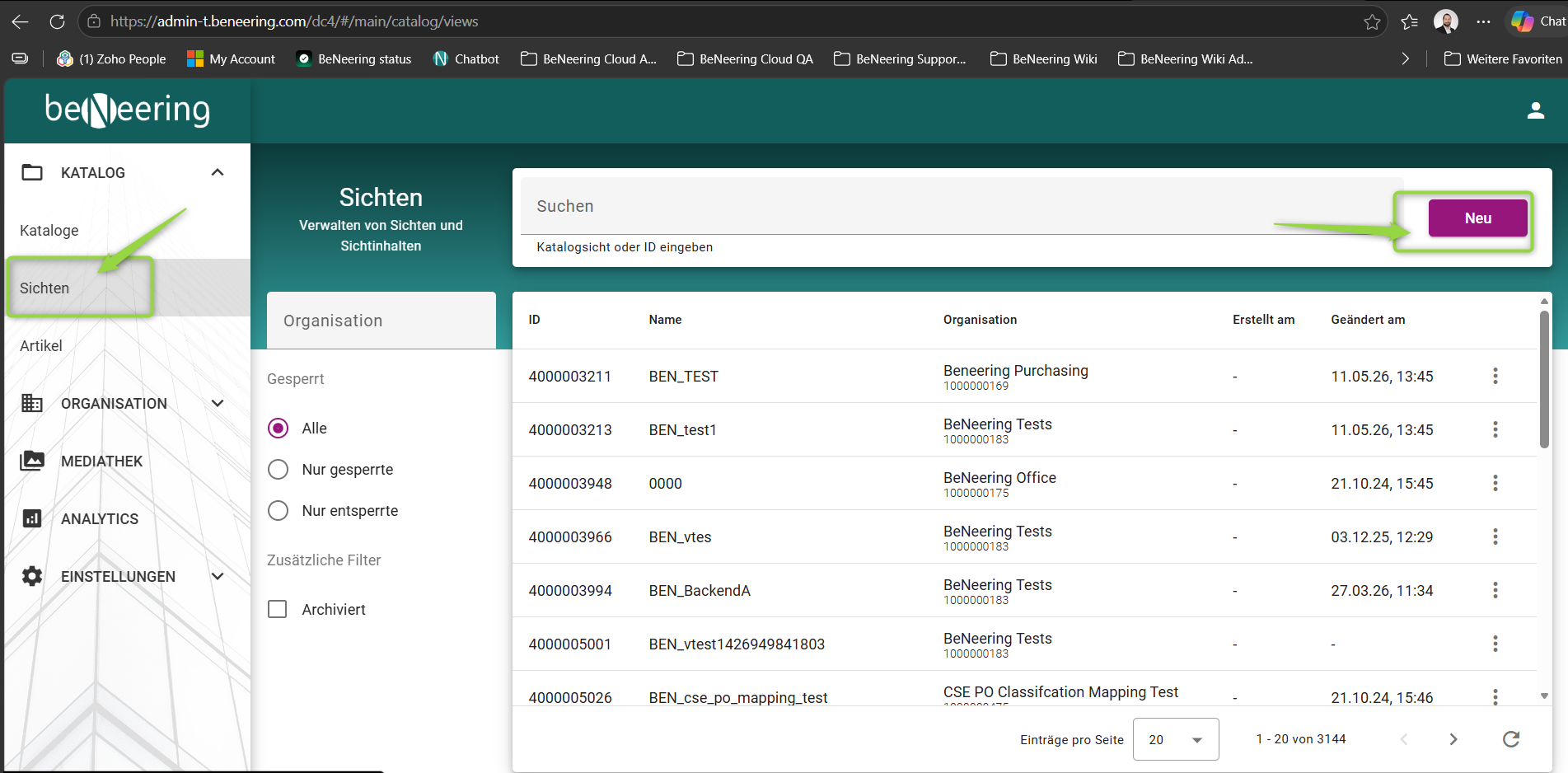
Task: Open MEDIATHEK section
Action: [102, 461]
